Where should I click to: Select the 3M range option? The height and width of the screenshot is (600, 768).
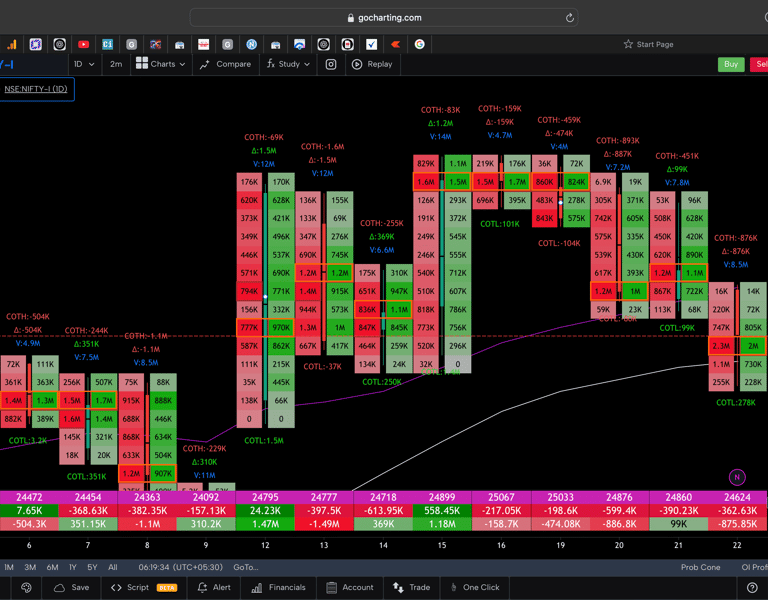tap(30, 567)
